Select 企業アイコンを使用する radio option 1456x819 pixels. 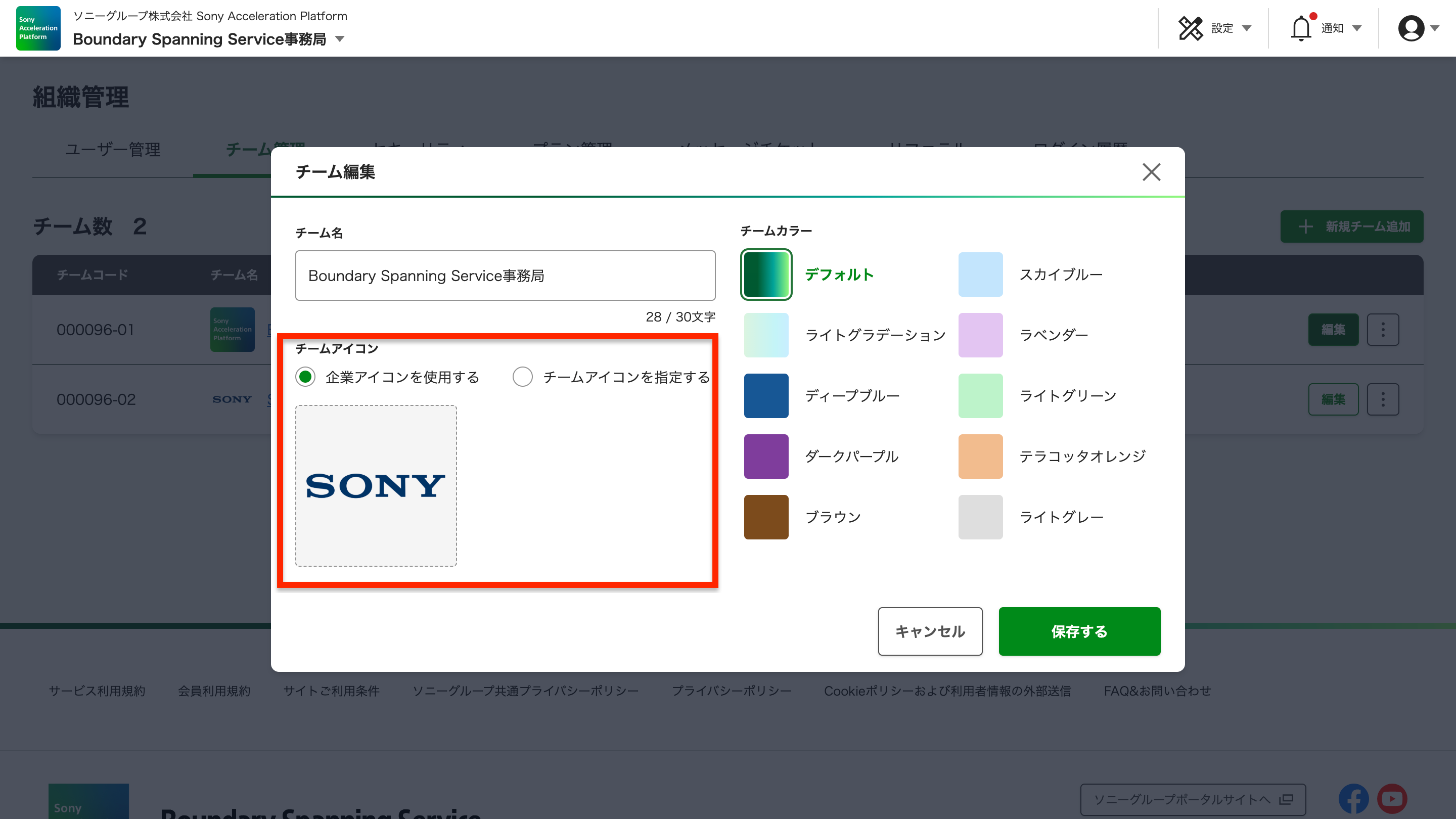click(x=305, y=377)
